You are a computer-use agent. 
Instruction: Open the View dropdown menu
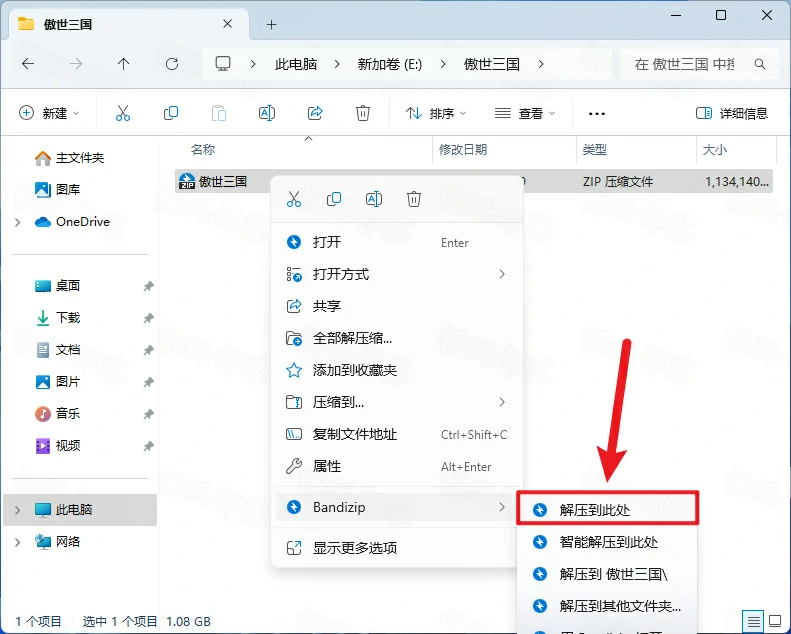tap(525, 113)
